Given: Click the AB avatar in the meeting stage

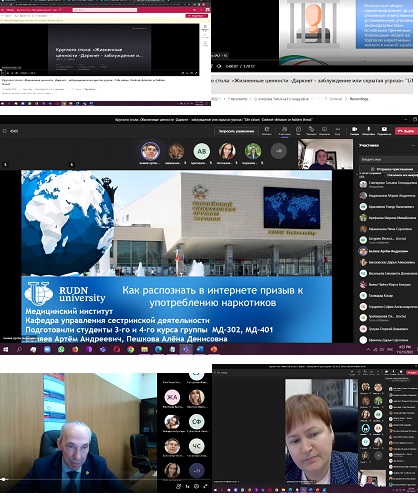Looking at the screenshot, I should coord(202,151).
